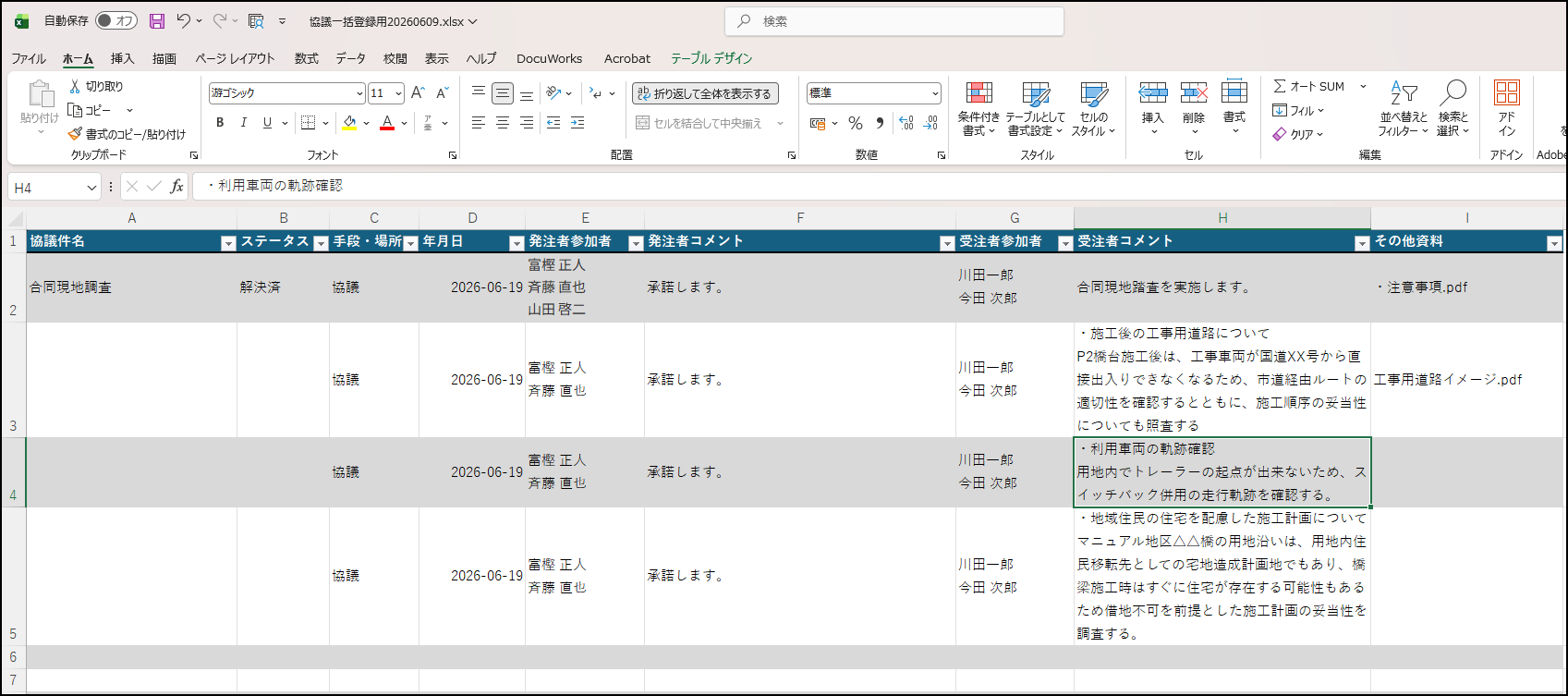Viewport: 1568px width, 696px height.
Task: Click the Copy (コピー) button
Action: tap(91, 110)
